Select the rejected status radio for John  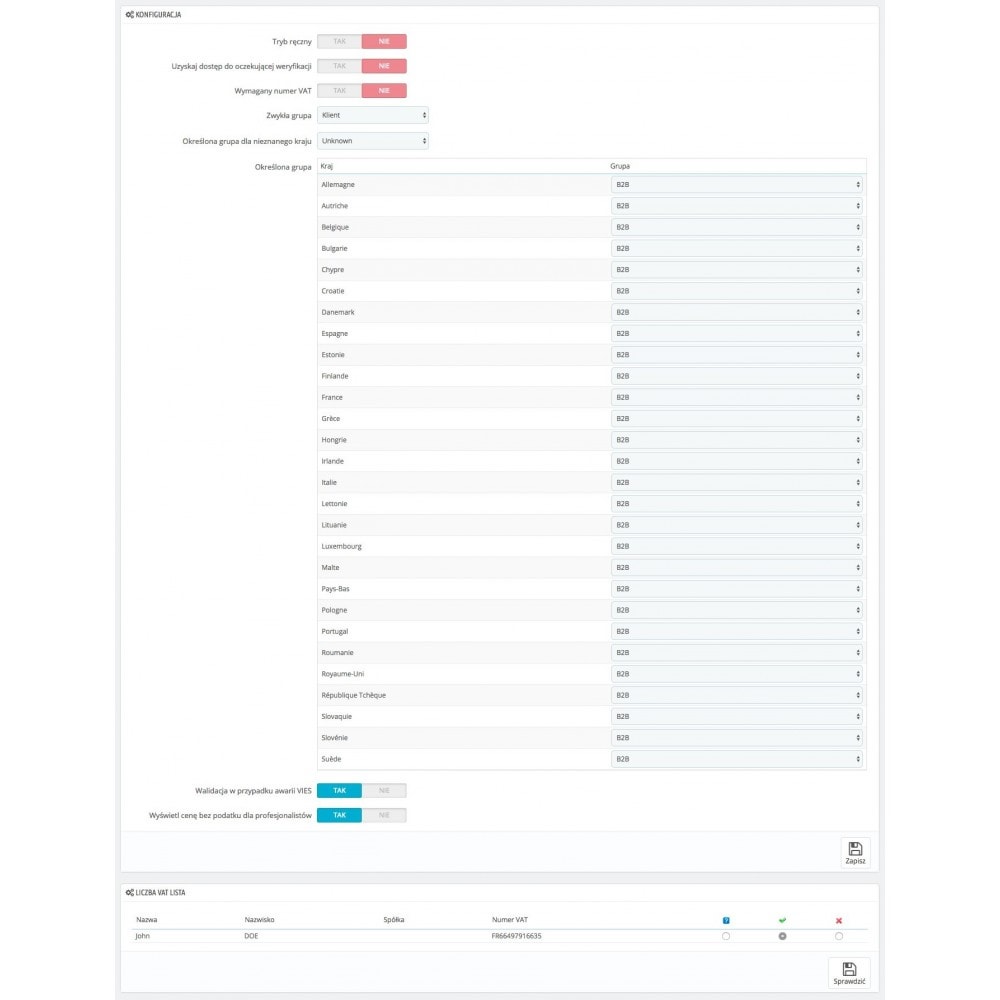click(838, 936)
